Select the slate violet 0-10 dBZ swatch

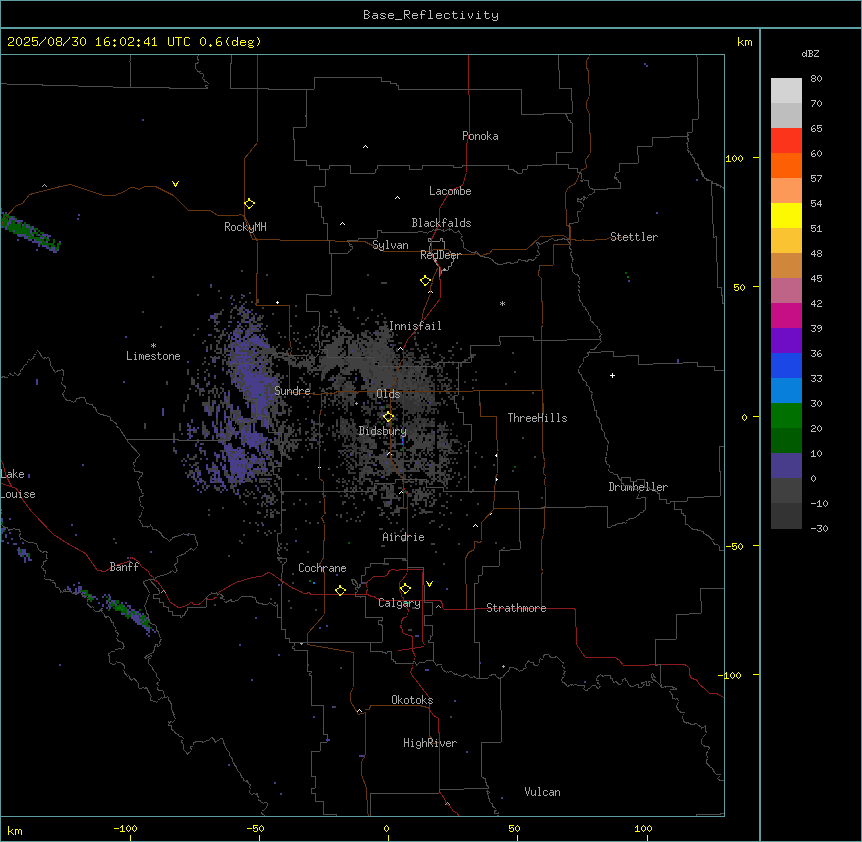pos(786,466)
